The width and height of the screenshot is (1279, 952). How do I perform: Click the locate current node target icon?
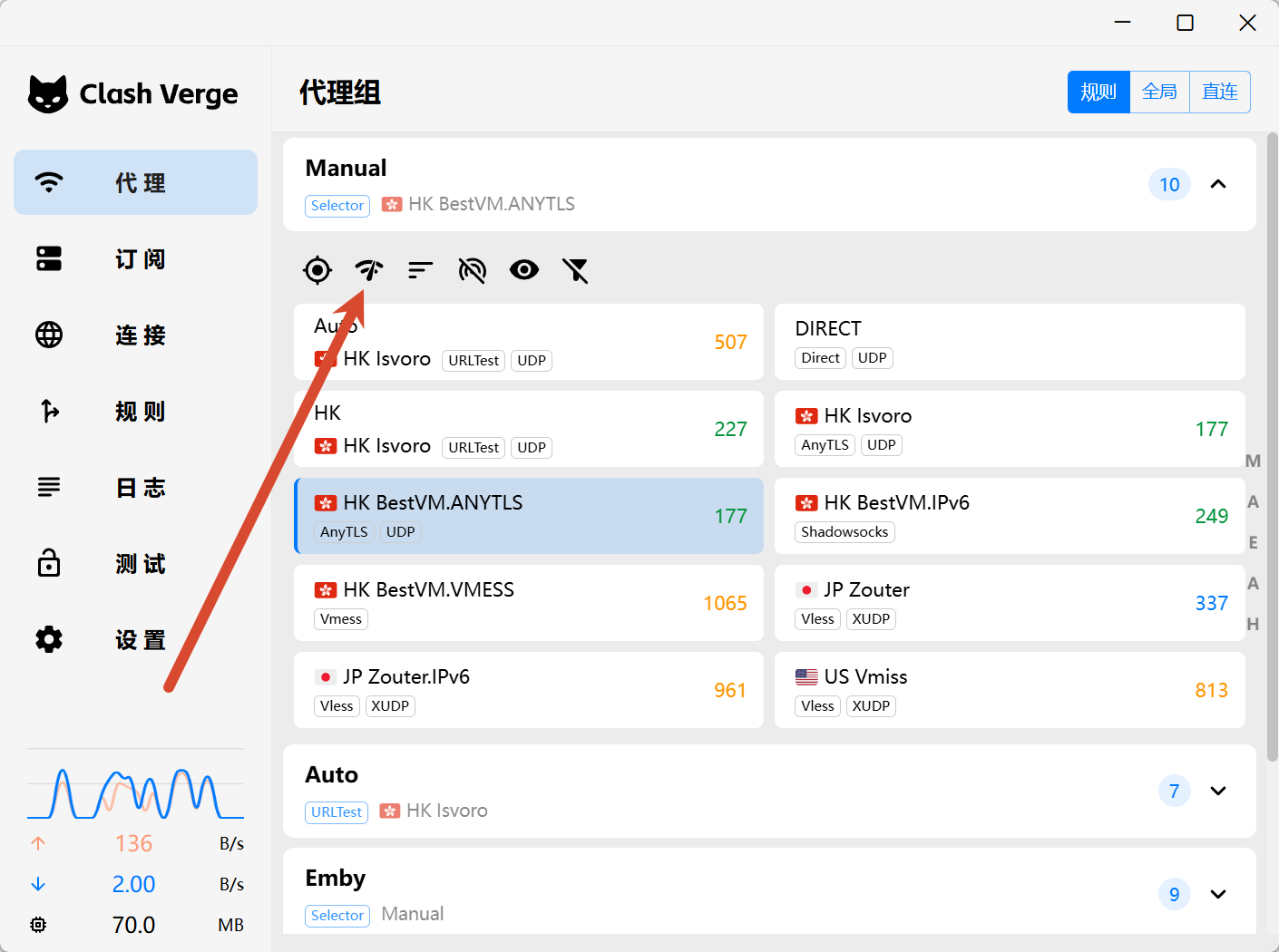(x=317, y=269)
